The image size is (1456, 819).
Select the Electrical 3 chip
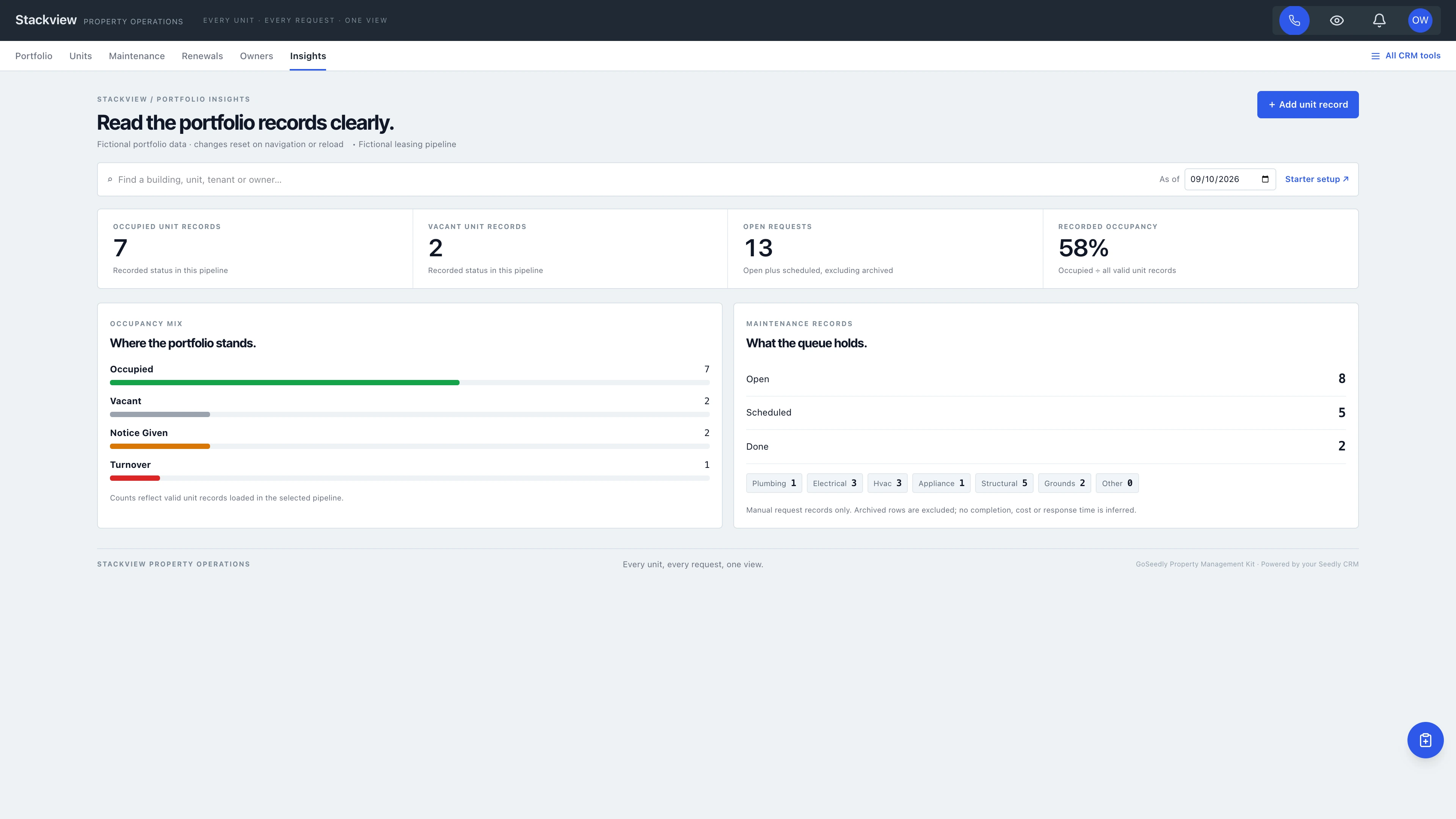tap(834, 483)
